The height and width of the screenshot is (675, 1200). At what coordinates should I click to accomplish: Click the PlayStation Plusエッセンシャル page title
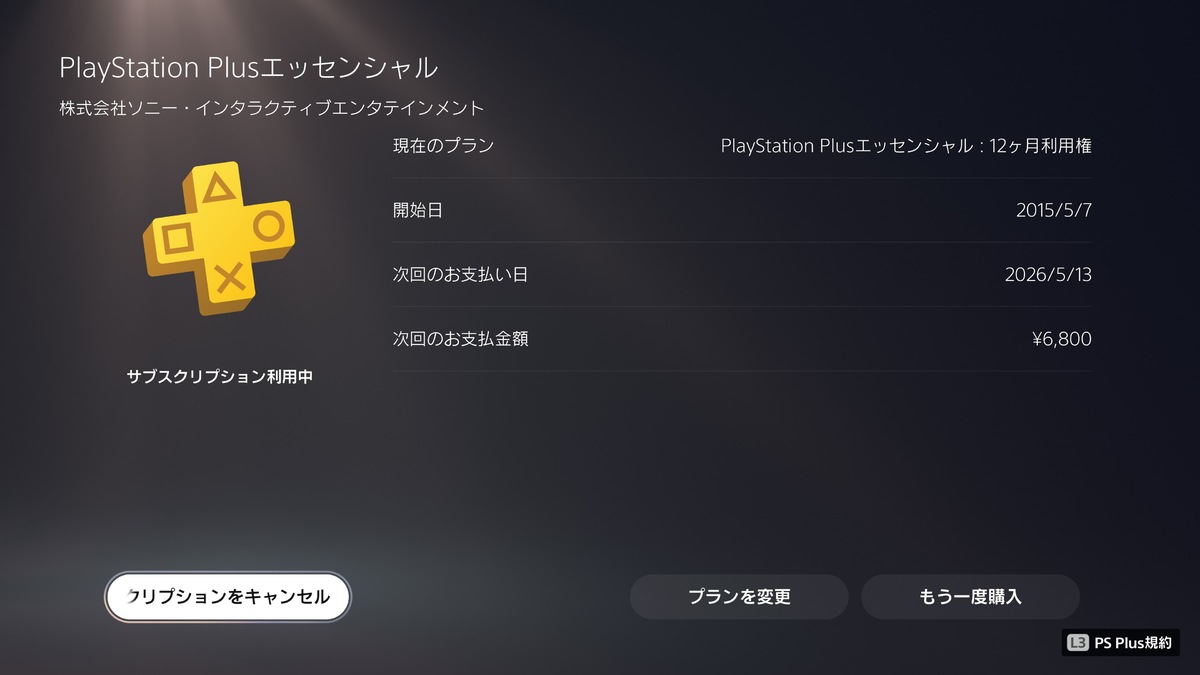[248, 68]
